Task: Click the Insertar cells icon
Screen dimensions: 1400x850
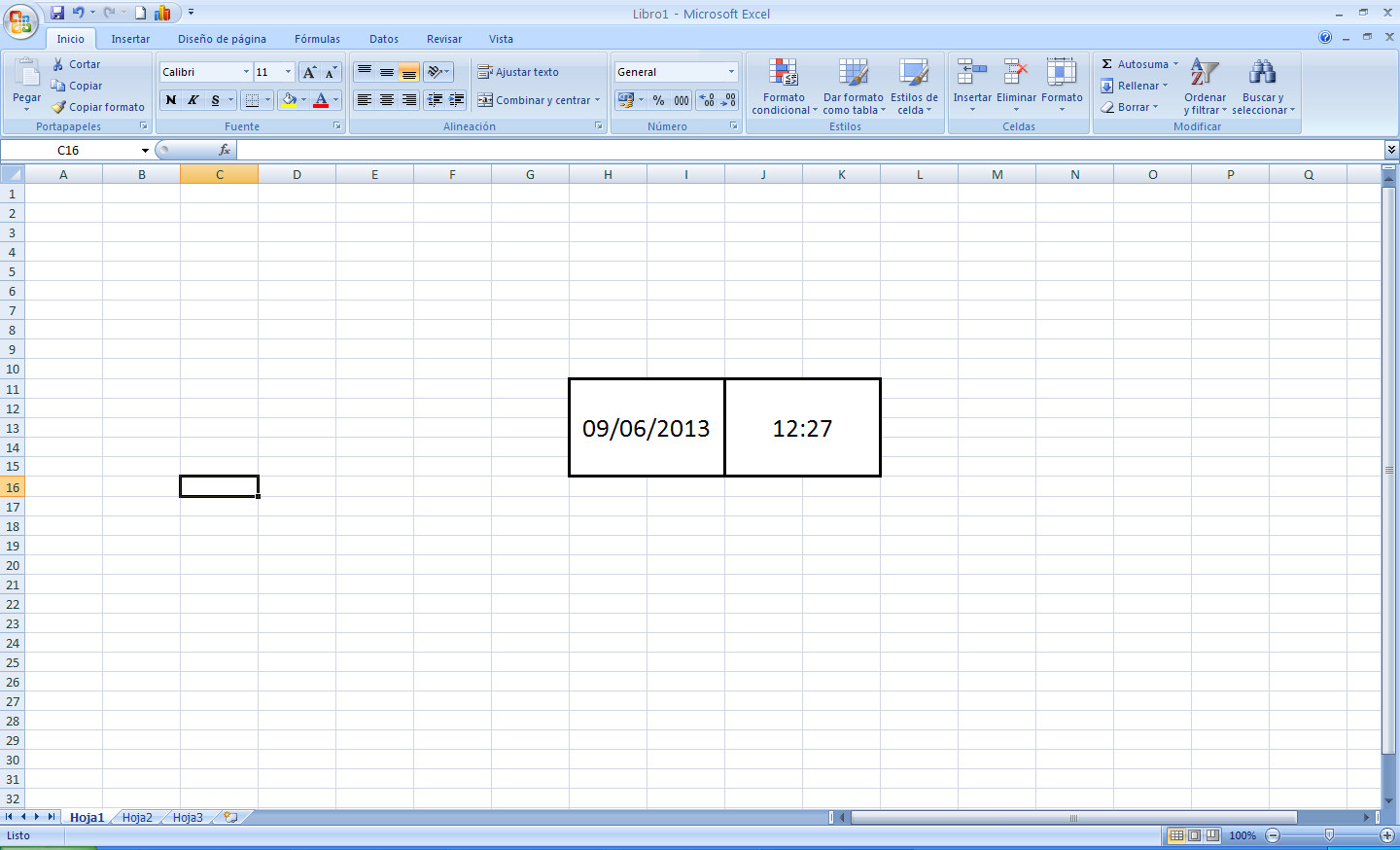Action: pyautogui.click(x=971, y=83)
